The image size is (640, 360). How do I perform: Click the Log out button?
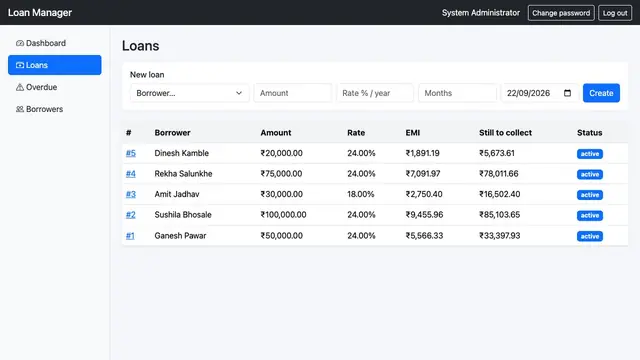click(615, 13)
